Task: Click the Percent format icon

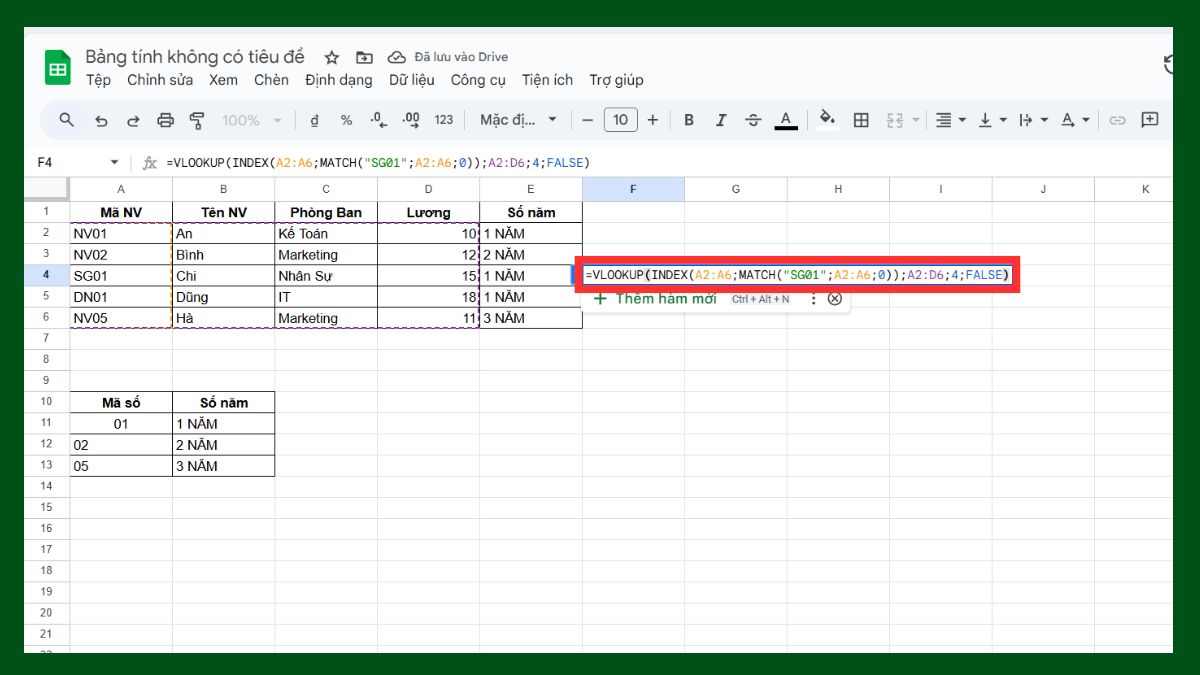Action: tap(345, 119)
